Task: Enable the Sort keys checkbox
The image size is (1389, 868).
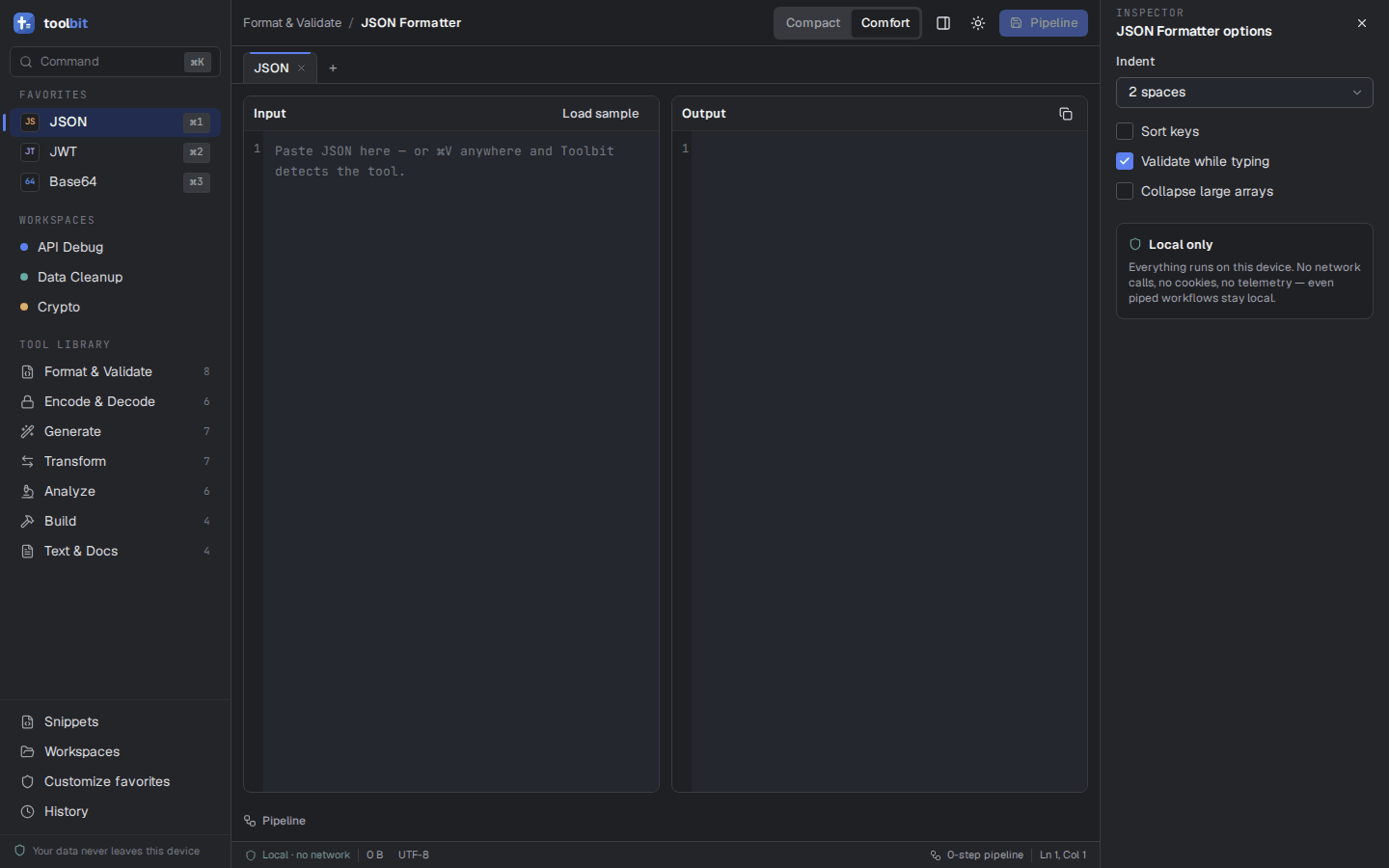Action: coord(1125,131)
